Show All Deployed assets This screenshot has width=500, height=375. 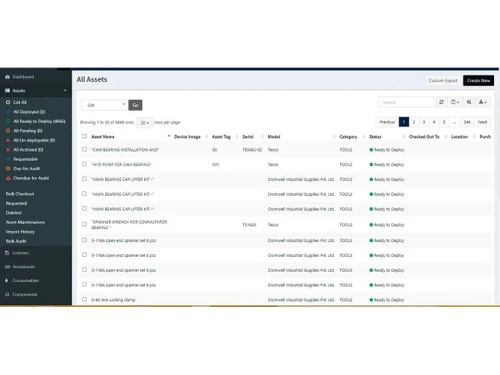pos(29,112)
